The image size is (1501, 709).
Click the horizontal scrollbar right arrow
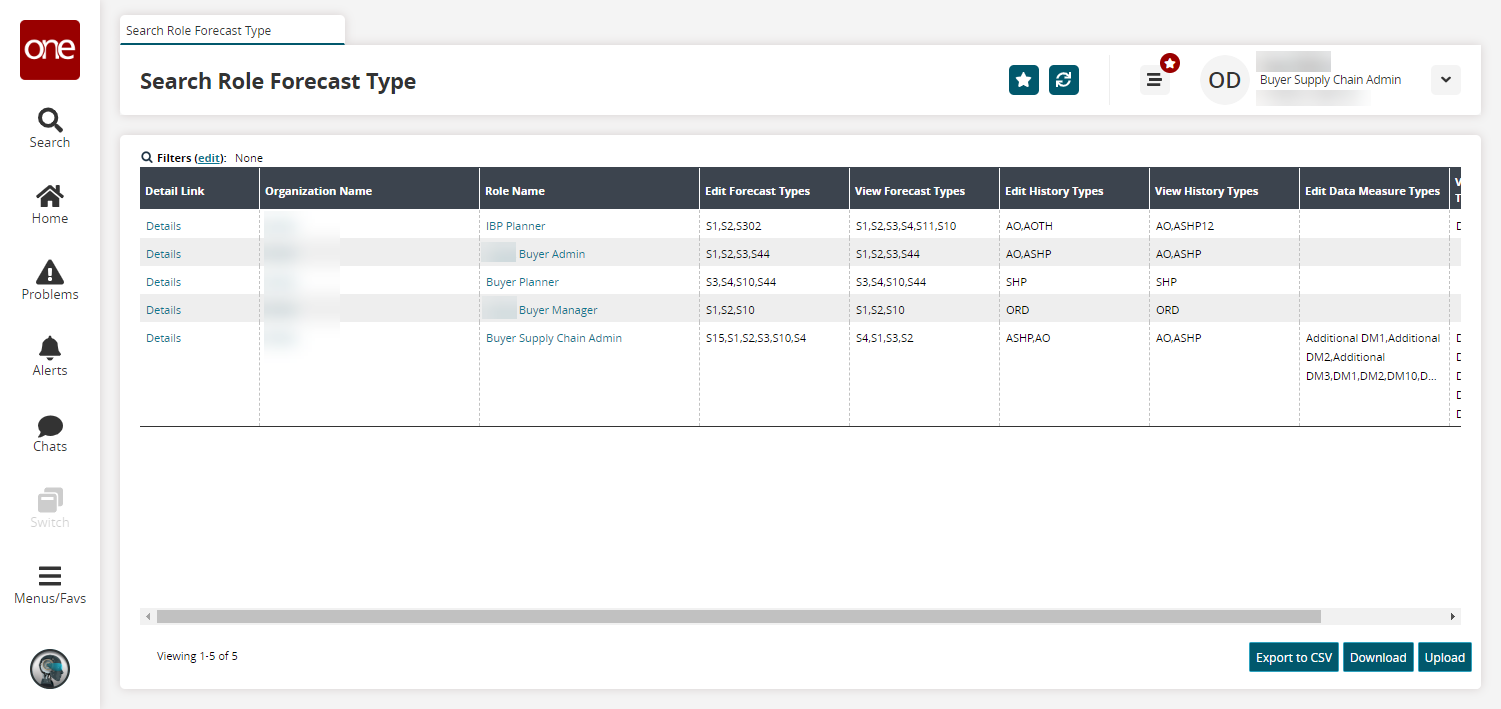point(1453,617)
